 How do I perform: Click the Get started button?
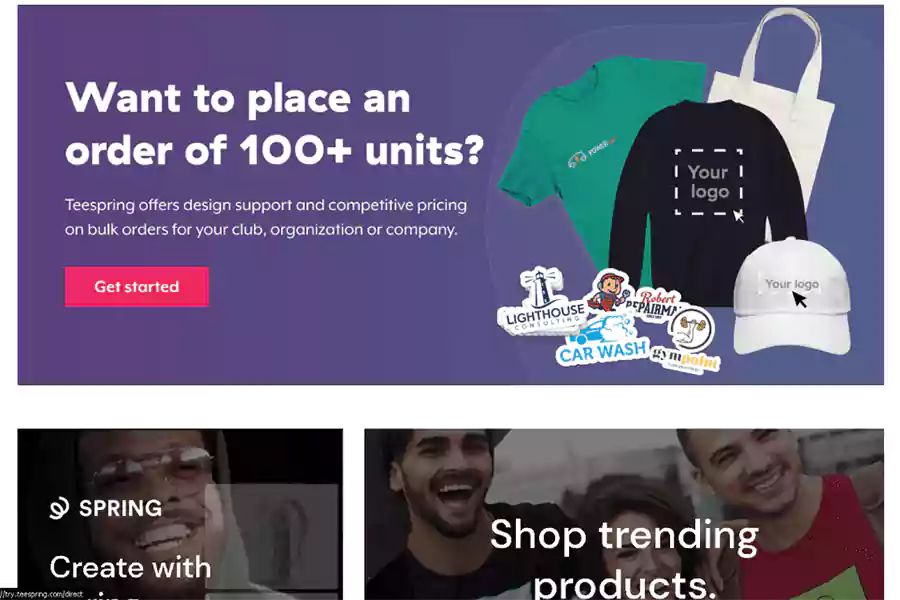(137, 287)
